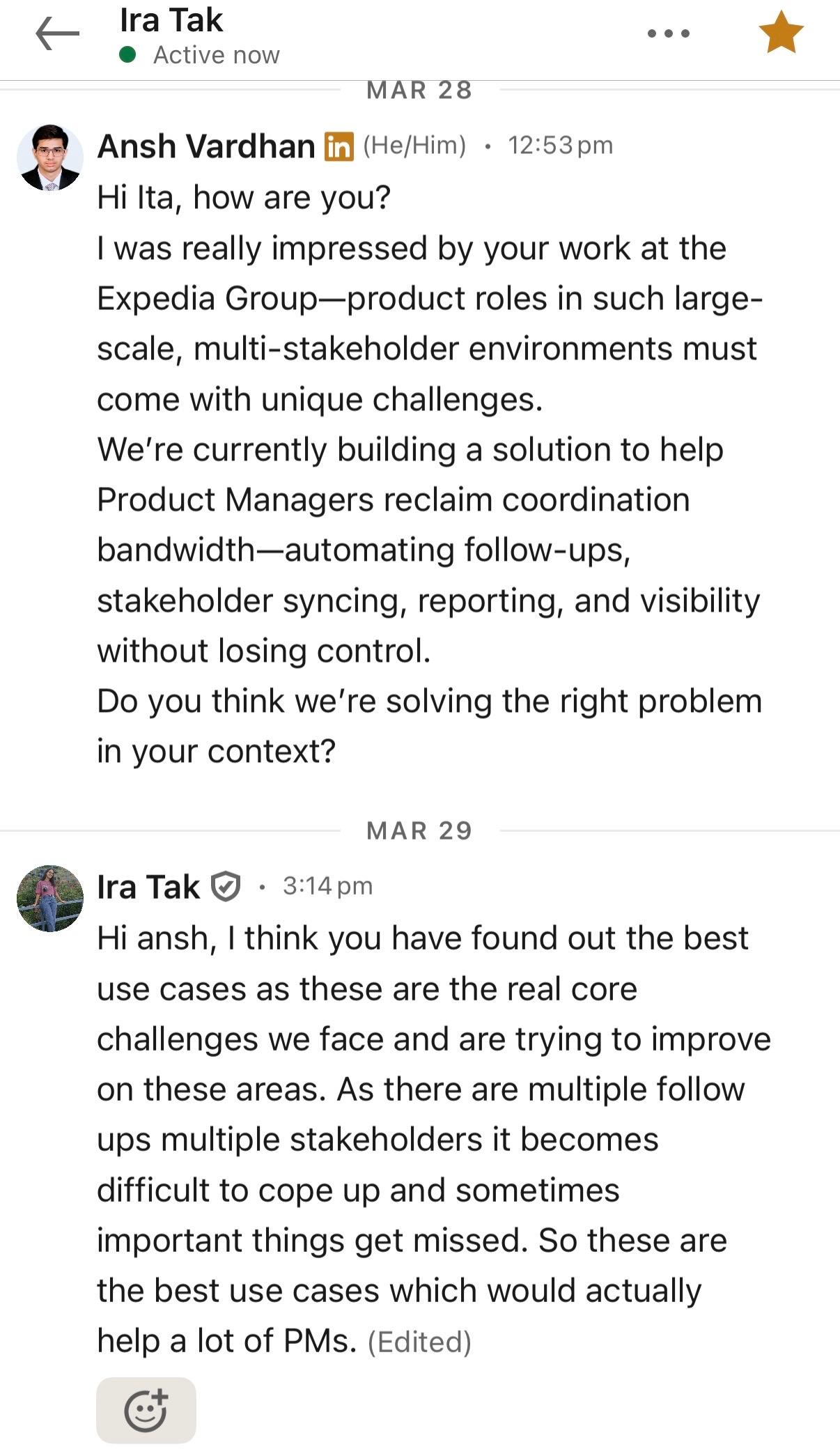Tap the MAR 29 date divider
Screen dimensions: 840x1449
[419, 830]
